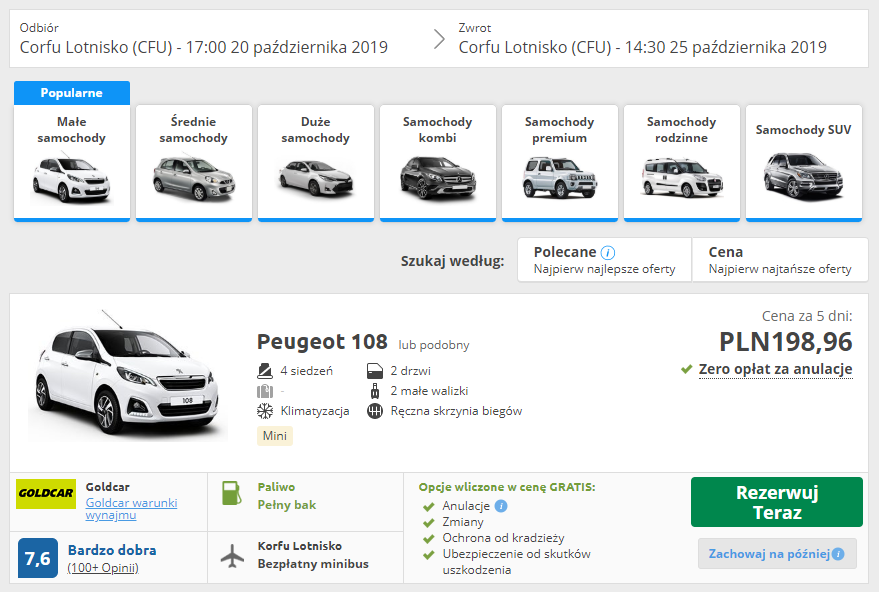Viewport: 879px width, 592px height.
Task: Click Opcje wliczone w cenę GRATIS heading
Action: click(x=507, y=487)
